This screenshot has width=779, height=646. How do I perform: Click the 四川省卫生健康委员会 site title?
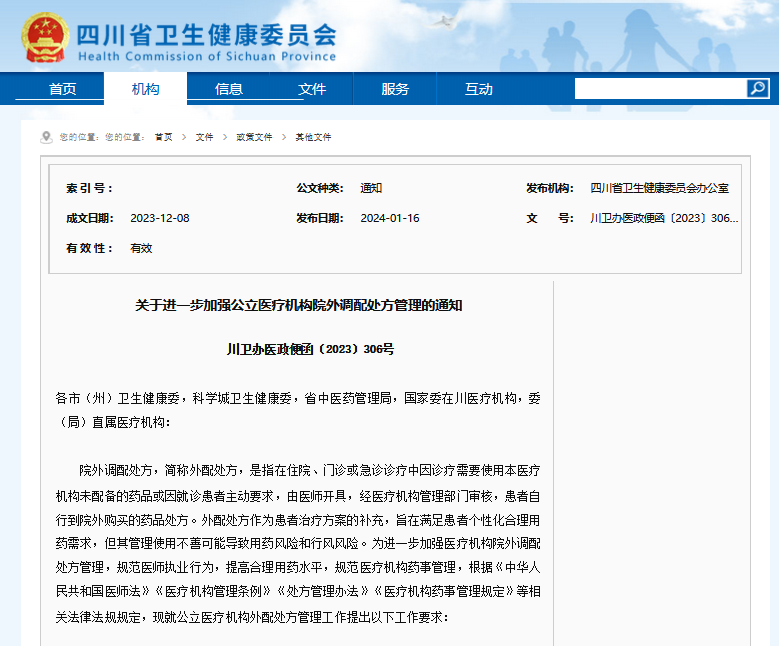[207, 35]
